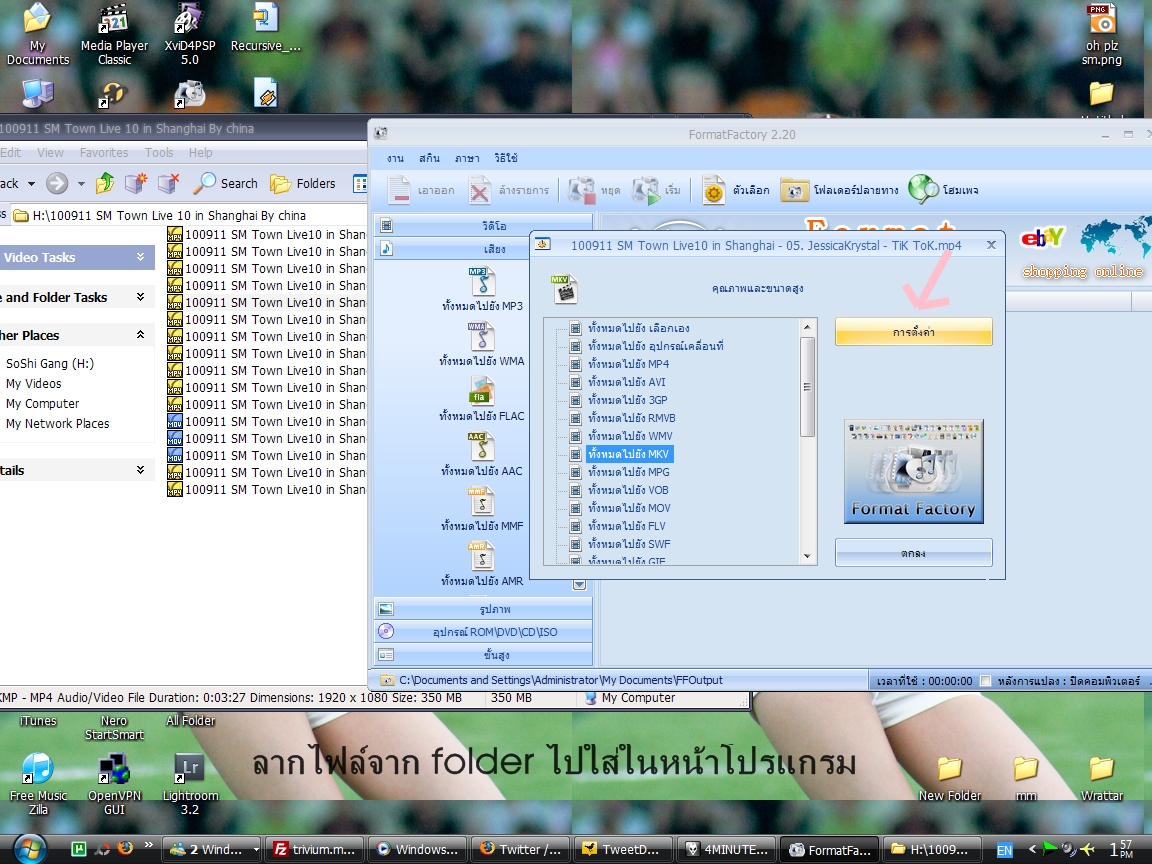Screen dimensions: 1152x864
Task: Open My Videos link in Other Places
Action: pyautogui.click(x=34, y=384)
